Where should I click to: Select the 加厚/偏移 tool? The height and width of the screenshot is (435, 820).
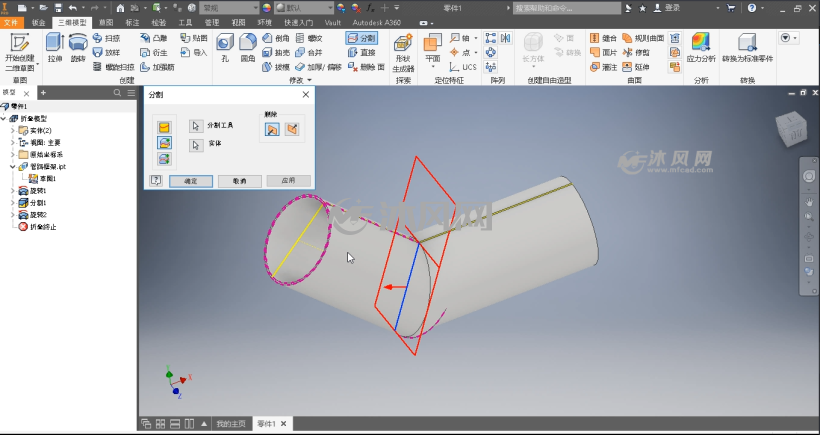(318, 67)
